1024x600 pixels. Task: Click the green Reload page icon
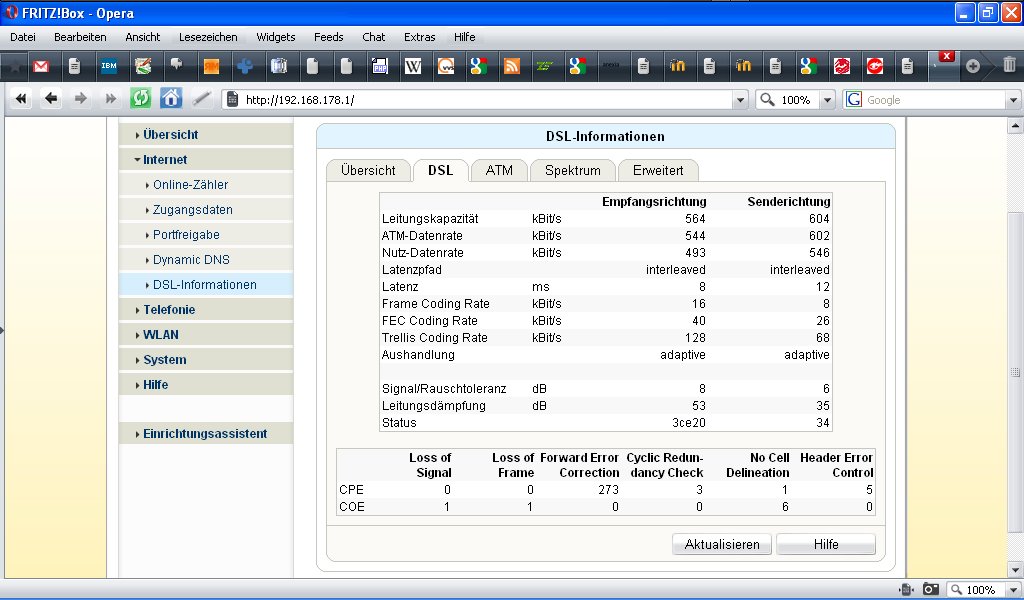tap(141, 99)
